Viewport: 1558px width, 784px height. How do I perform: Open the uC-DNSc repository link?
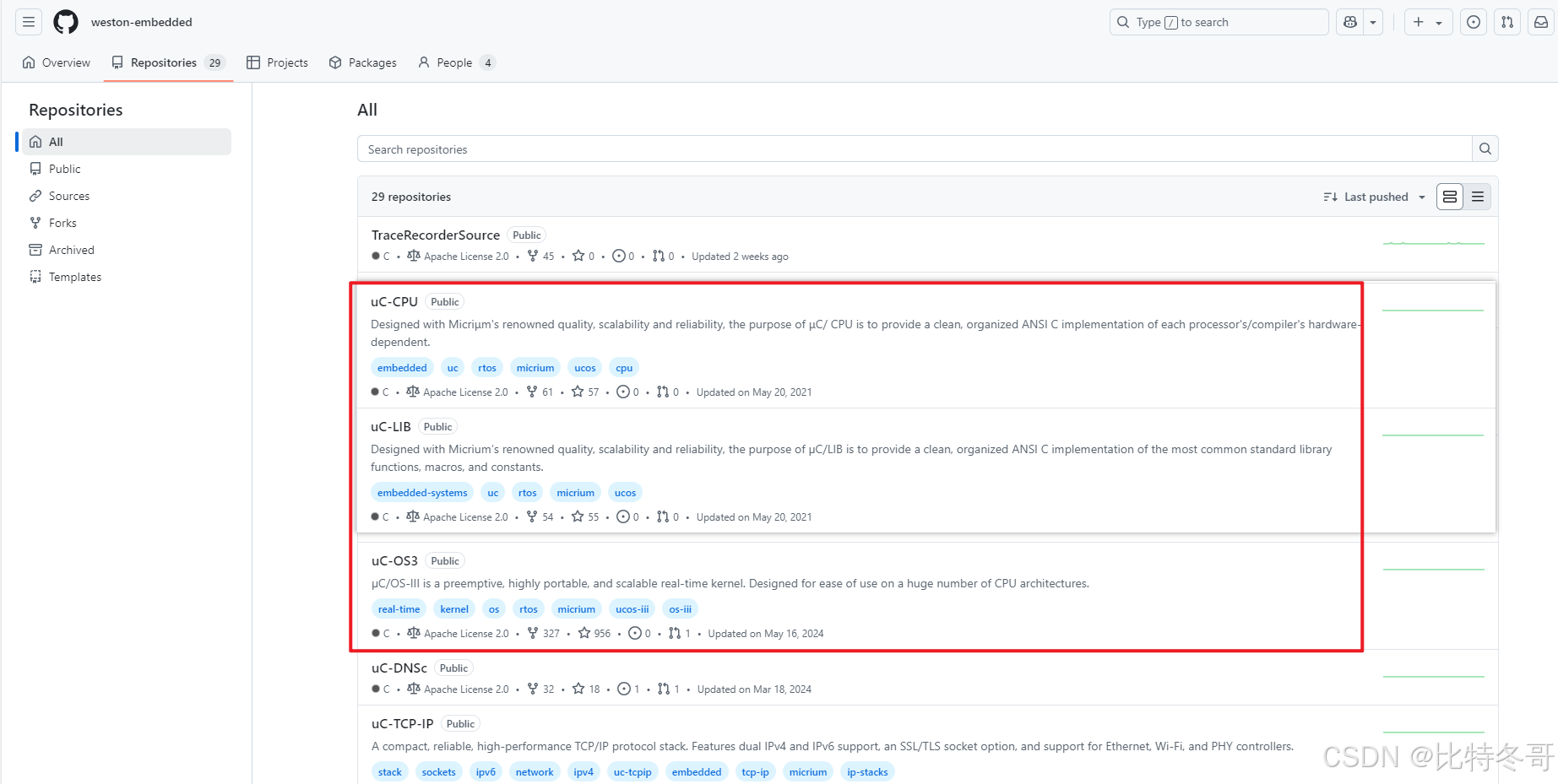pyautogui.click(x=399, y=668)
